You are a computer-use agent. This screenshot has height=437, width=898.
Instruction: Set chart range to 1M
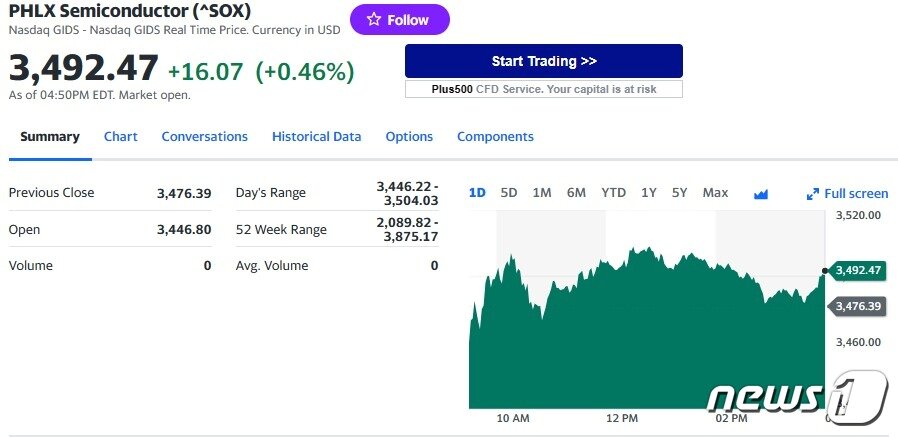pyautogui.click(x=542, y=193)
